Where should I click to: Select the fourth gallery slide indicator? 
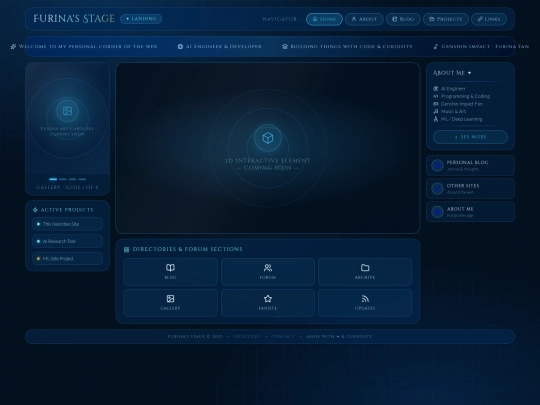coord(82,179)
